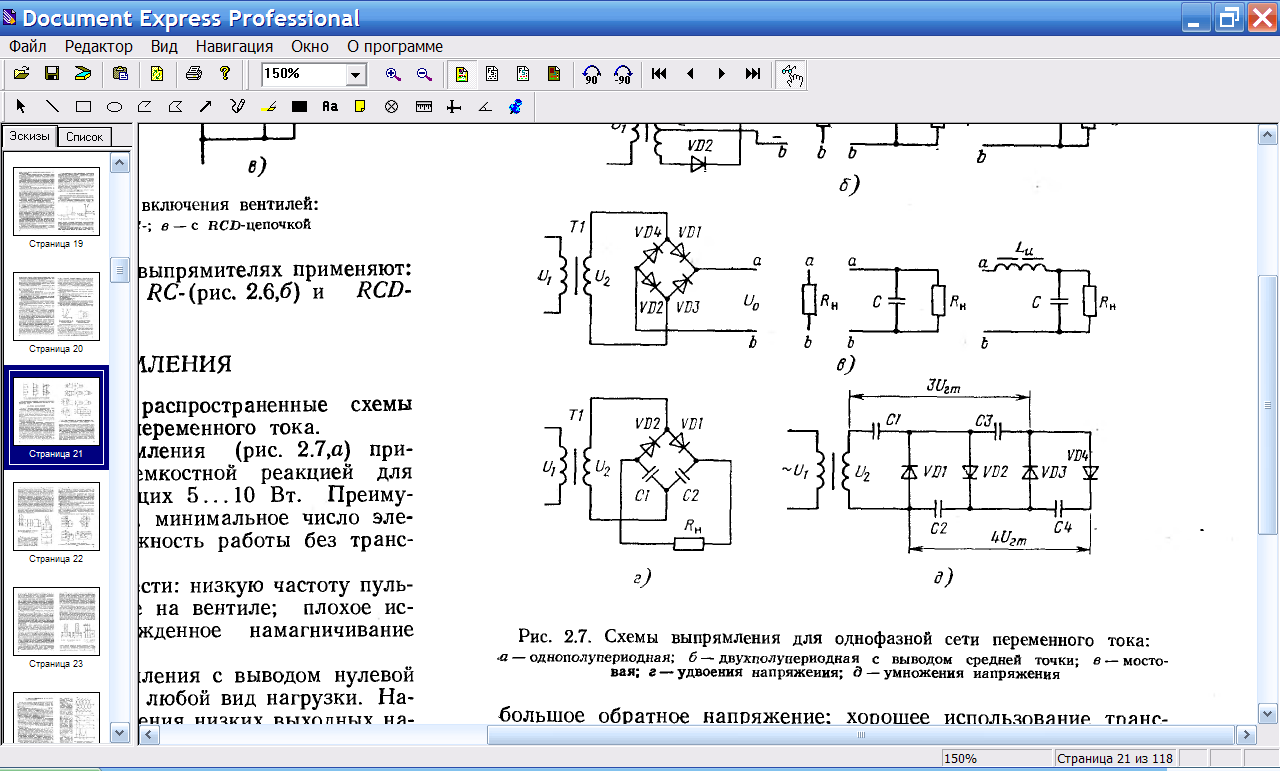Click the document scroll-left arrow
This screenshot has width=1280, height=771.
148,735
